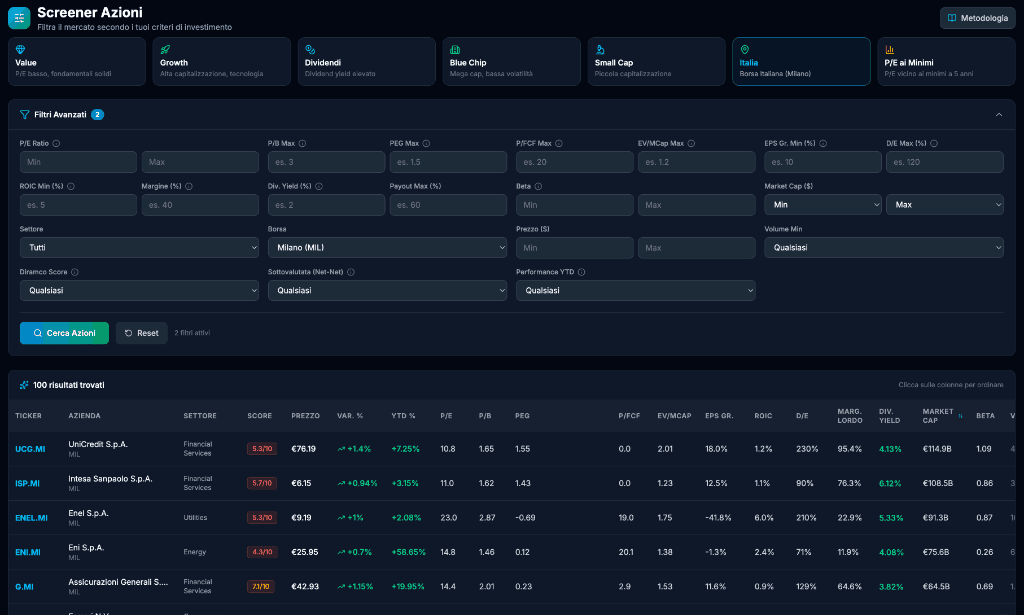Open the ENEL.MI ticker link
The image size is (1024, 615).
[31, 518]
